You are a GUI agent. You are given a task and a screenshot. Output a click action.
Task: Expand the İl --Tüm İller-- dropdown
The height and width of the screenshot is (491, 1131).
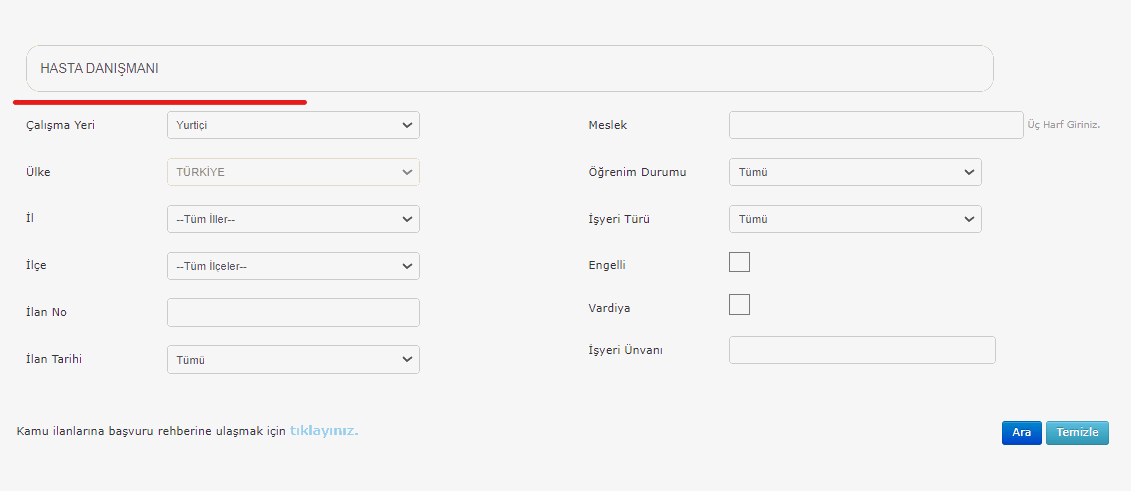tap(293, 219)
